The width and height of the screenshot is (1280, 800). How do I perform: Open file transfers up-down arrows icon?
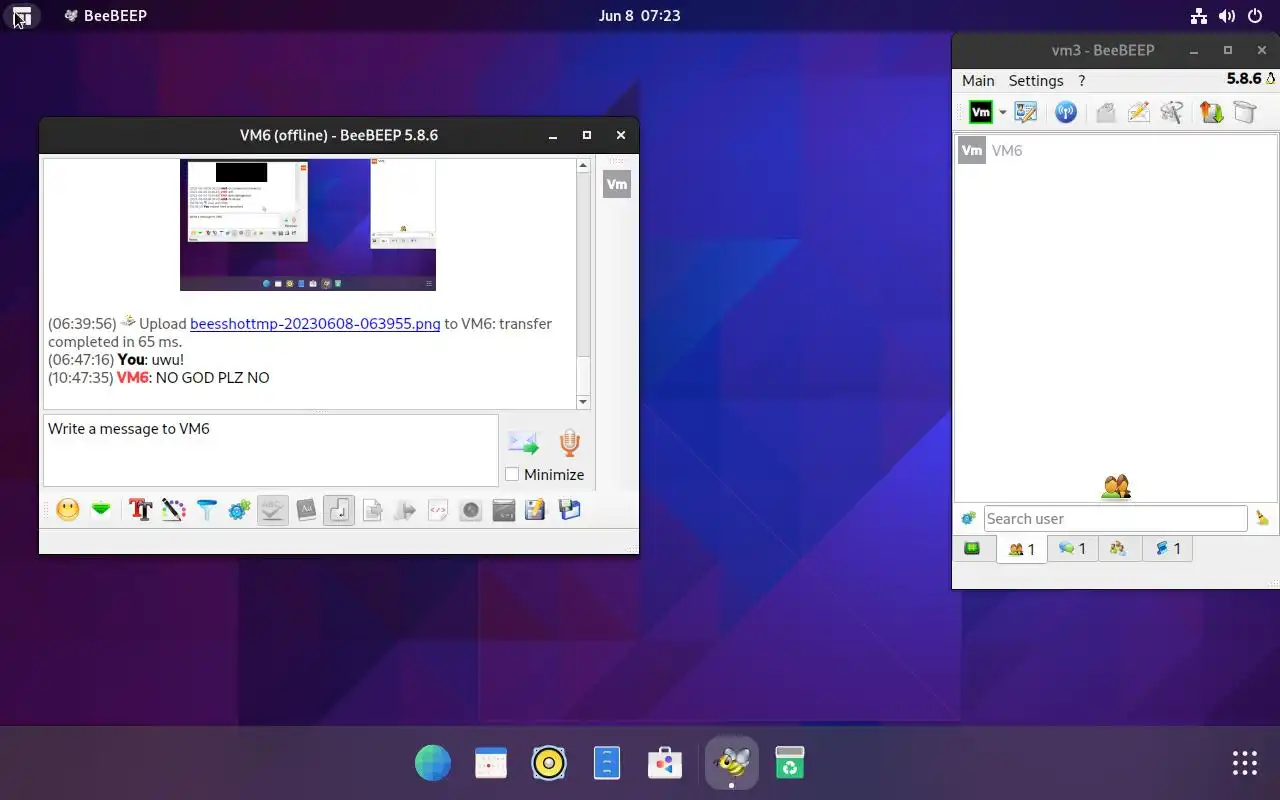(x=1211, y=112)
